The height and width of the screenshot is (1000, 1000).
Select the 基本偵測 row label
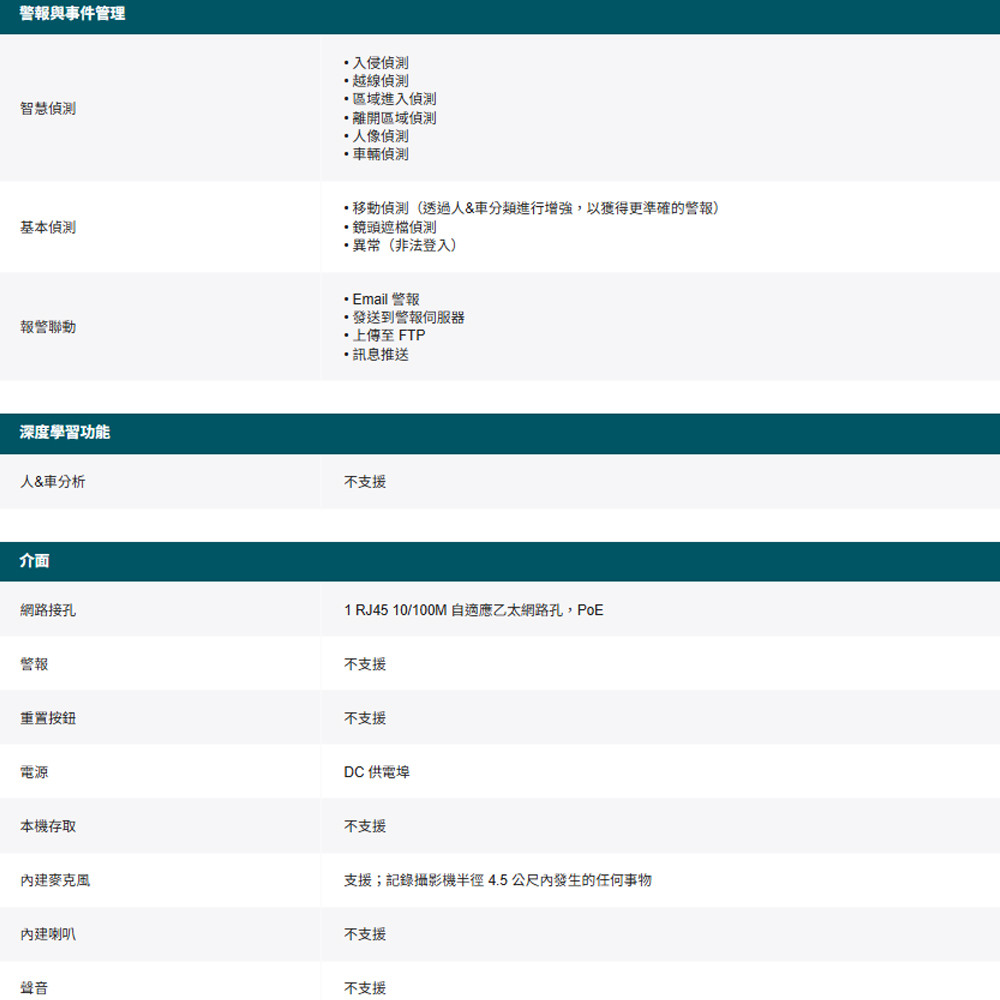point(48,227)
